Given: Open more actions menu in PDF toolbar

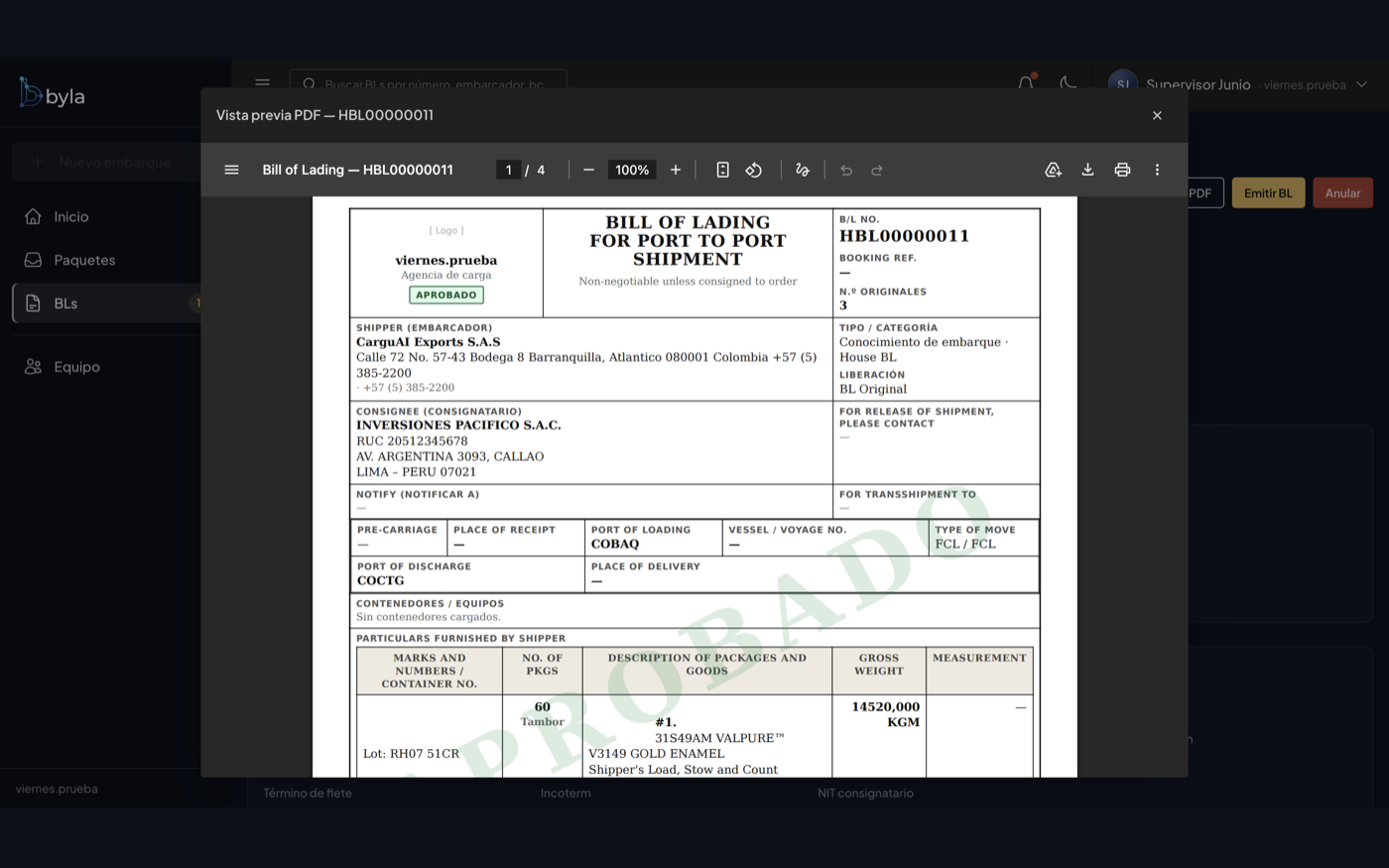Looking at the screenshot, I should tap(1157, 170).
